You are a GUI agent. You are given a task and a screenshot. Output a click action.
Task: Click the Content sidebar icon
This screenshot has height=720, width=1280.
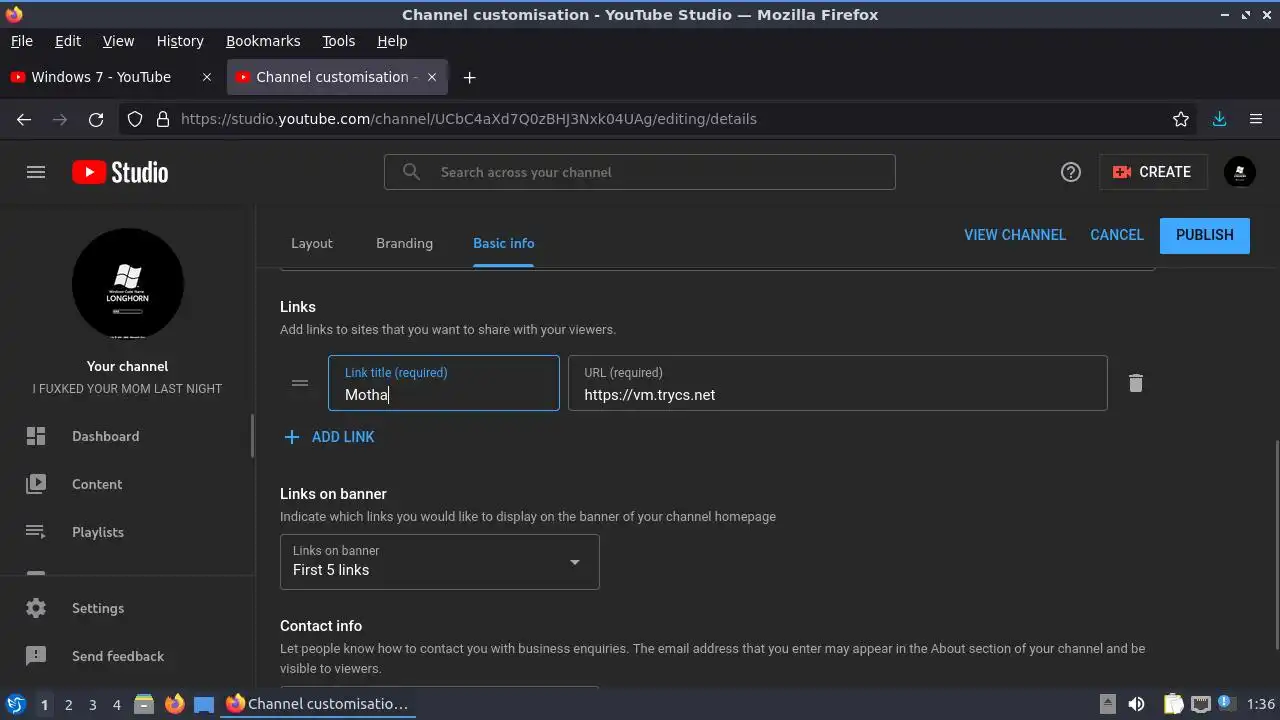coord(36,484)
